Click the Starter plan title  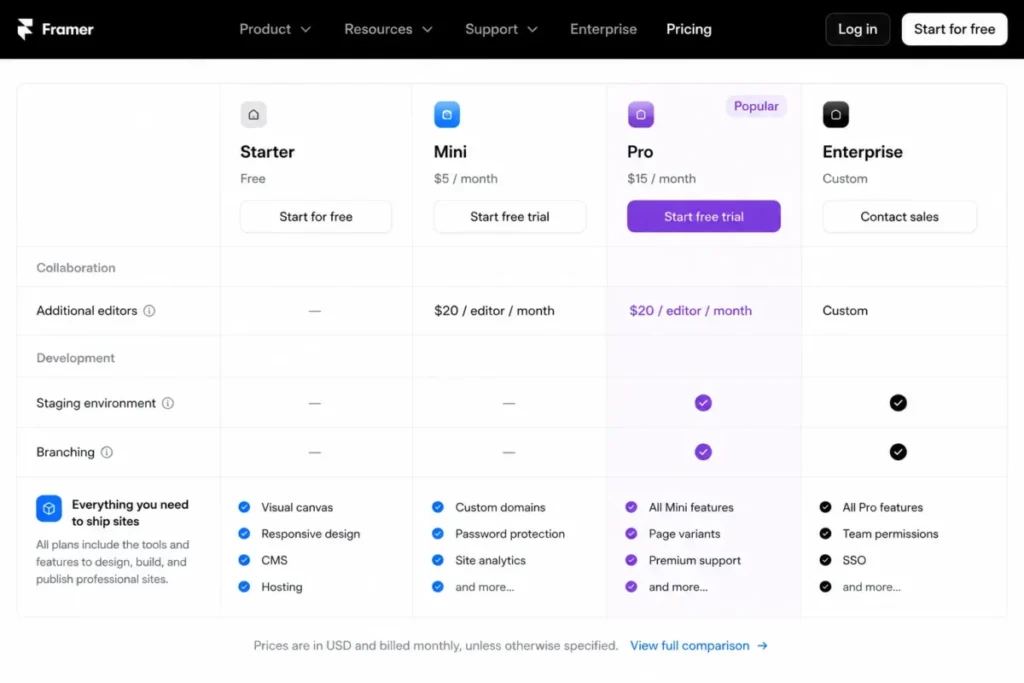(x=267, y=152)
